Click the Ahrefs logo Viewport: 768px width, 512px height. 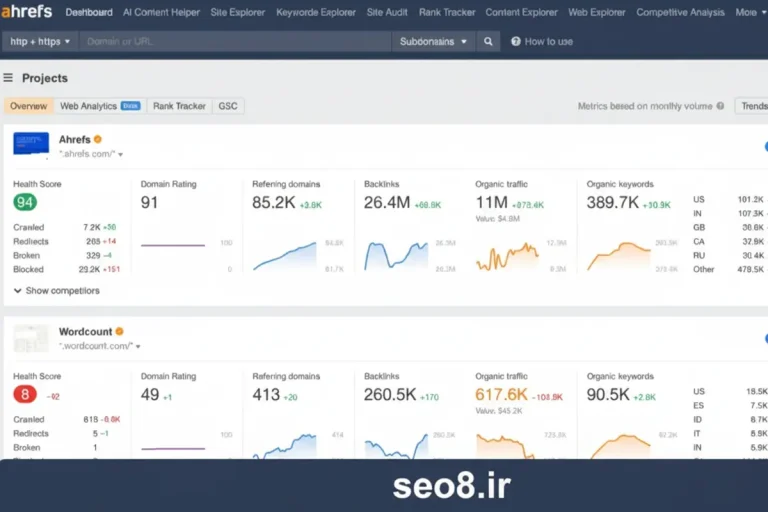click(26, 11)
